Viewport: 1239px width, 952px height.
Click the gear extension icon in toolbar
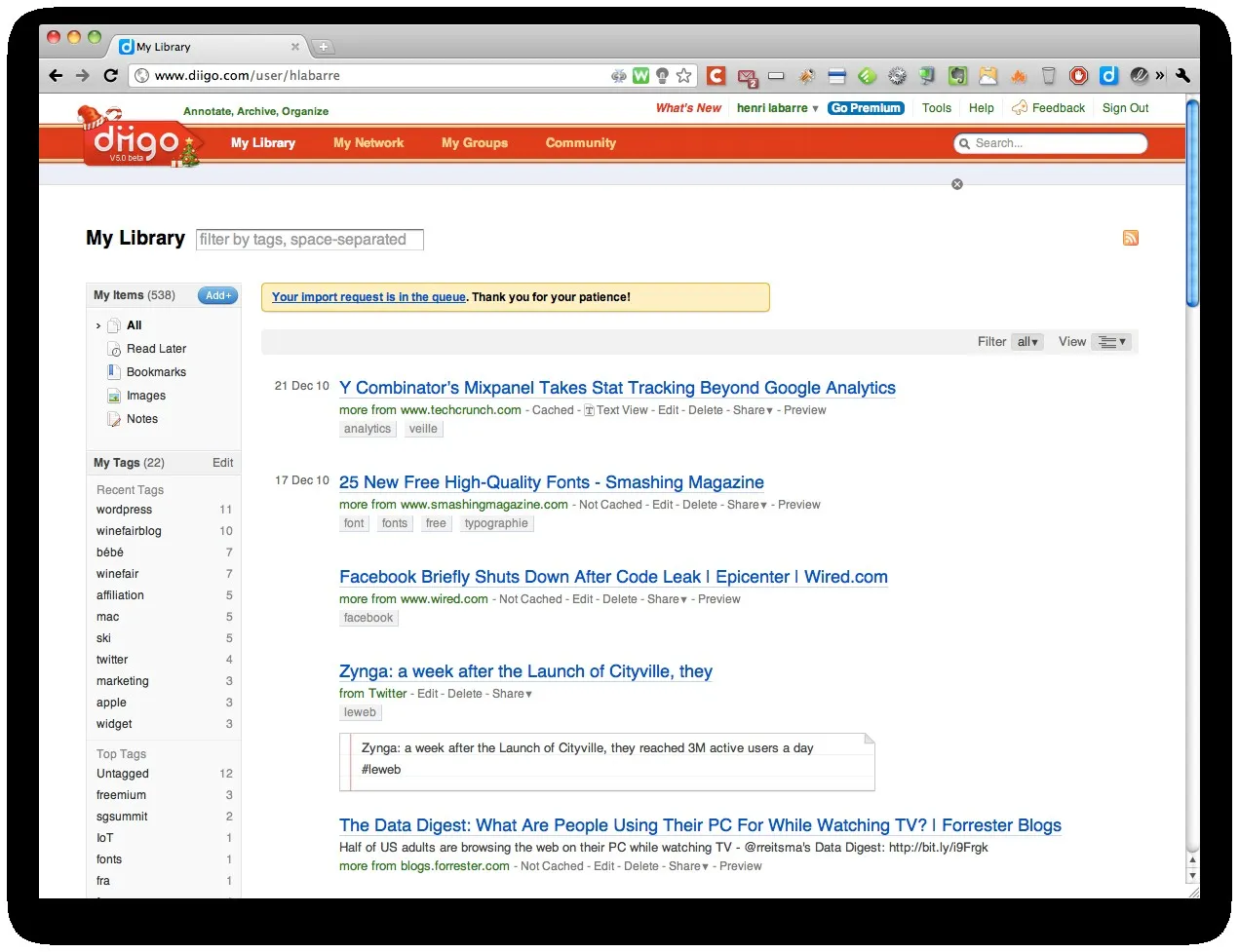897,75
